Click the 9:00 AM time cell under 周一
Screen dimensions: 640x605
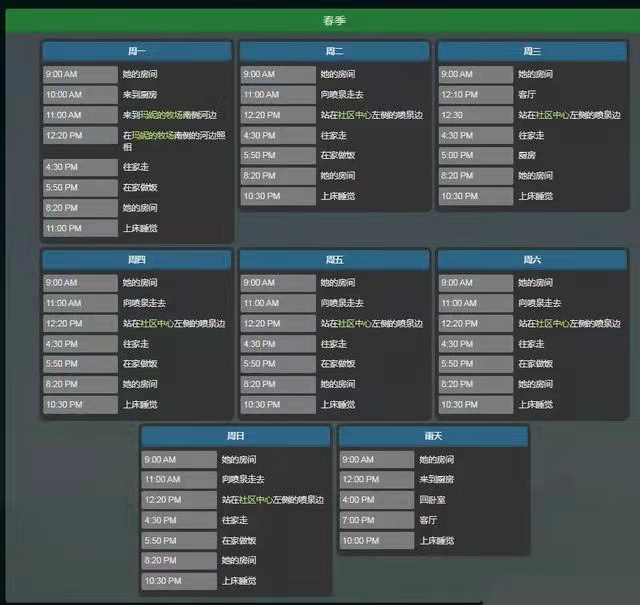[80, 74]
